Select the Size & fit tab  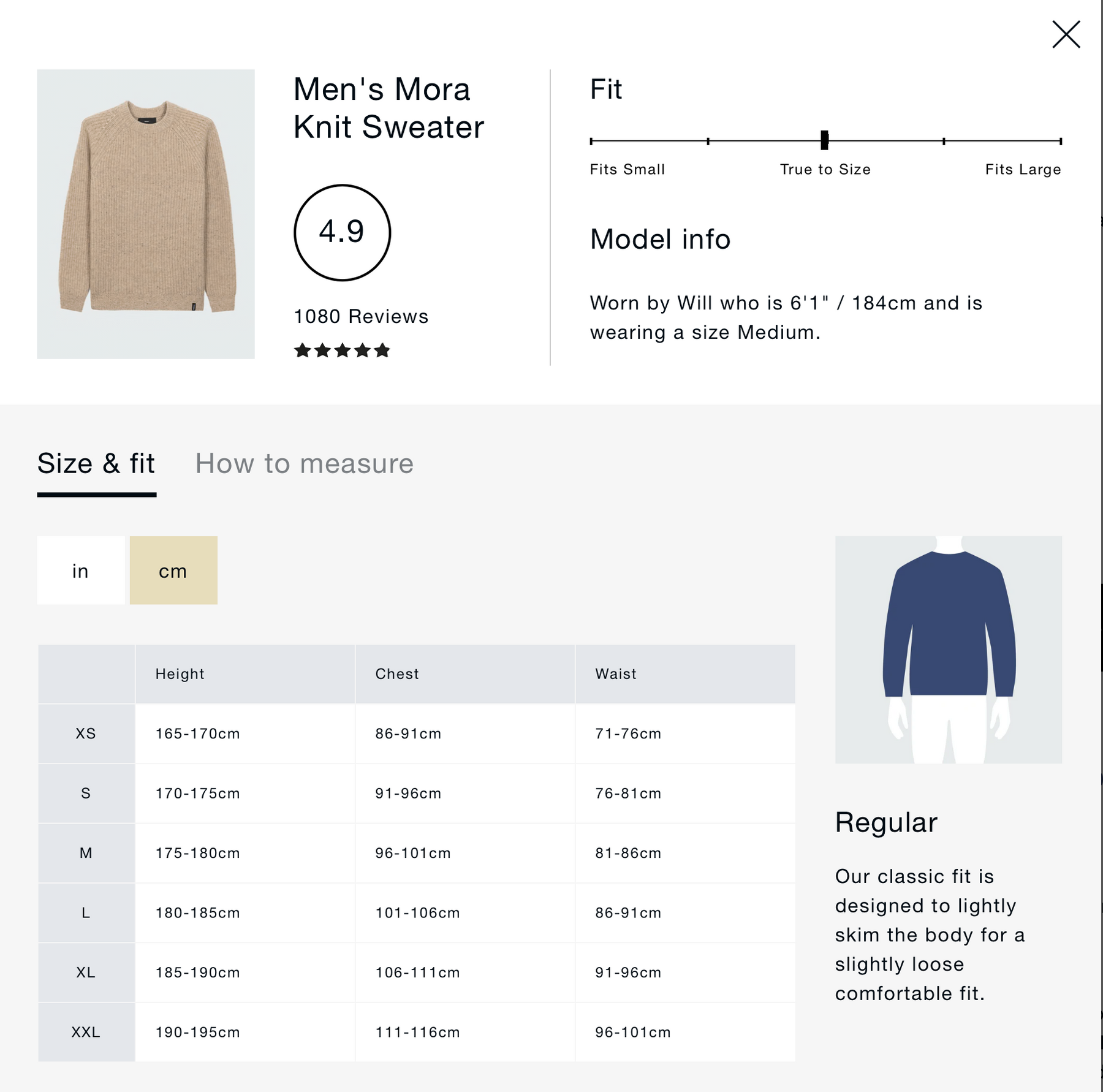point(96,463)
